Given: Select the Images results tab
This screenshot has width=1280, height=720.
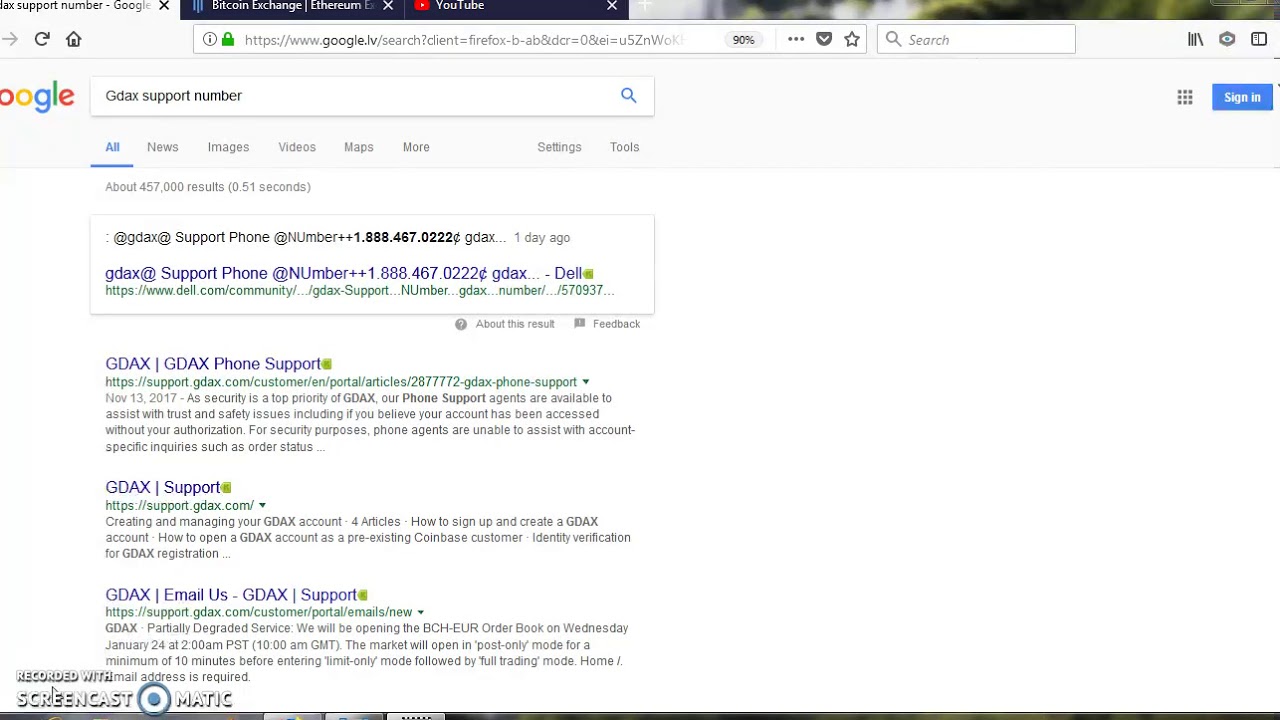Looking at the screenshot, I should point(228,147).
